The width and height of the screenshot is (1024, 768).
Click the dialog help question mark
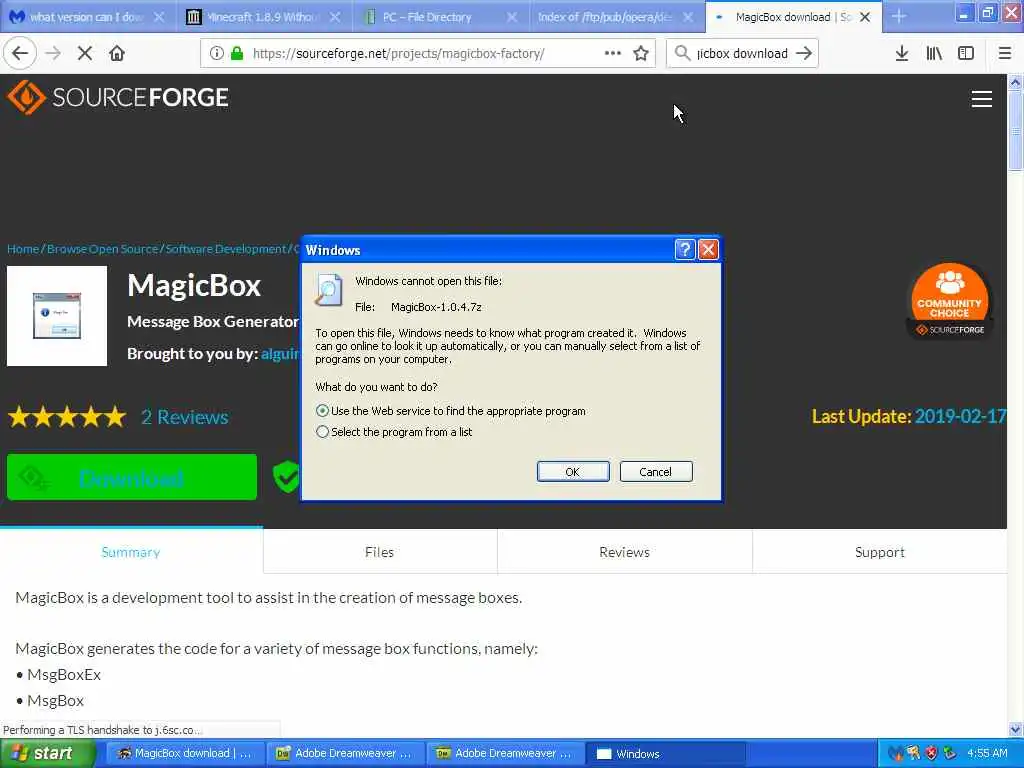[684, 249]
